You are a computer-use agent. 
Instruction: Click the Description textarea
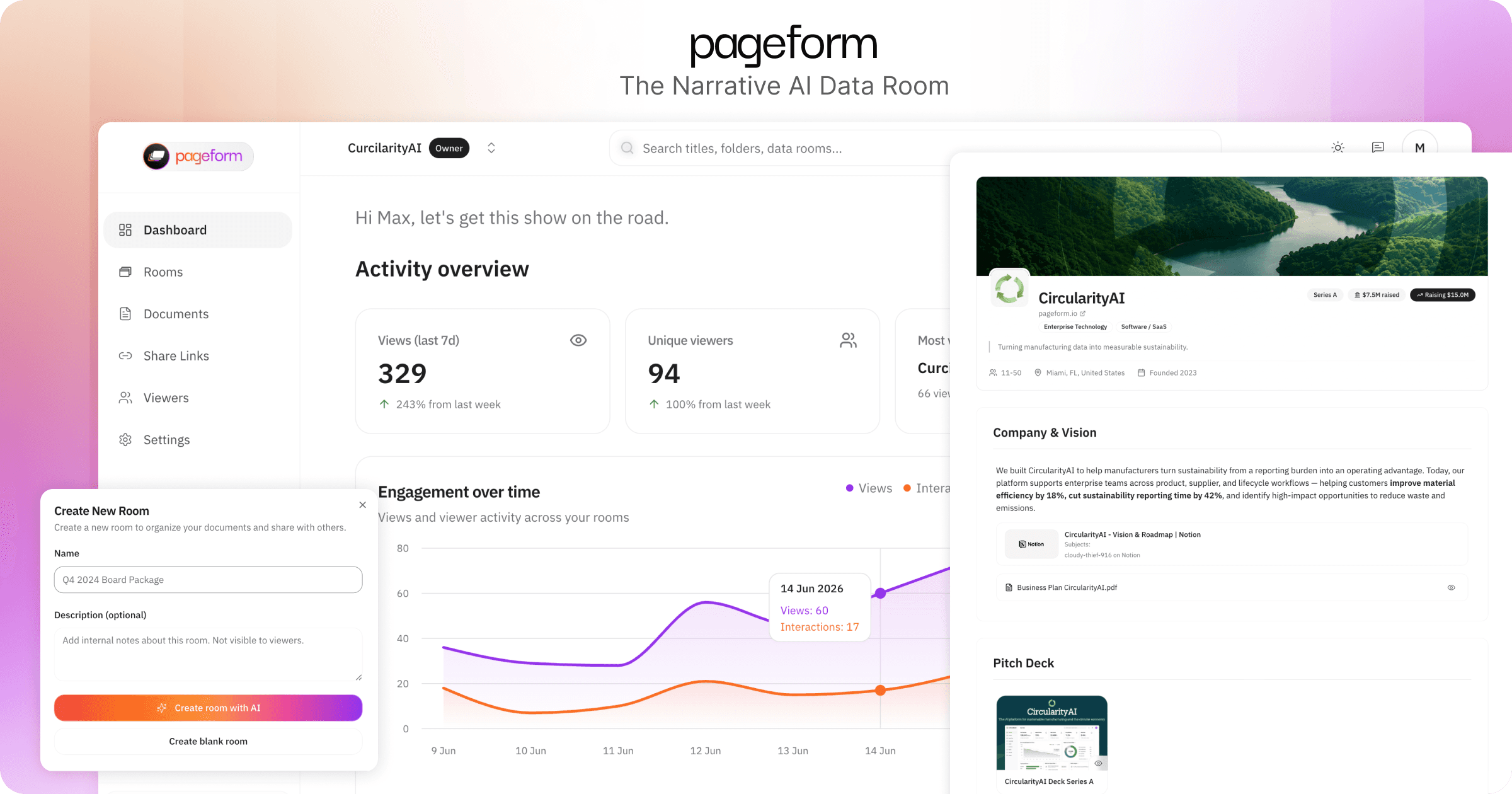208,654
